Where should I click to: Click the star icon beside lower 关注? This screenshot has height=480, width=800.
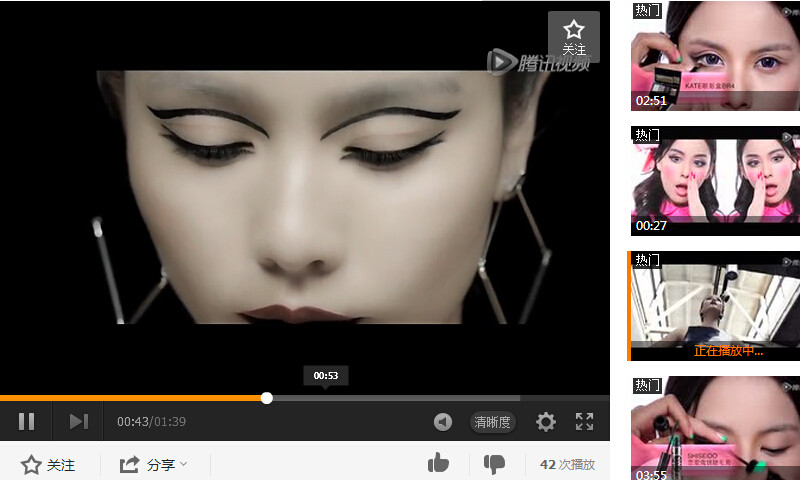coord(31,465)
